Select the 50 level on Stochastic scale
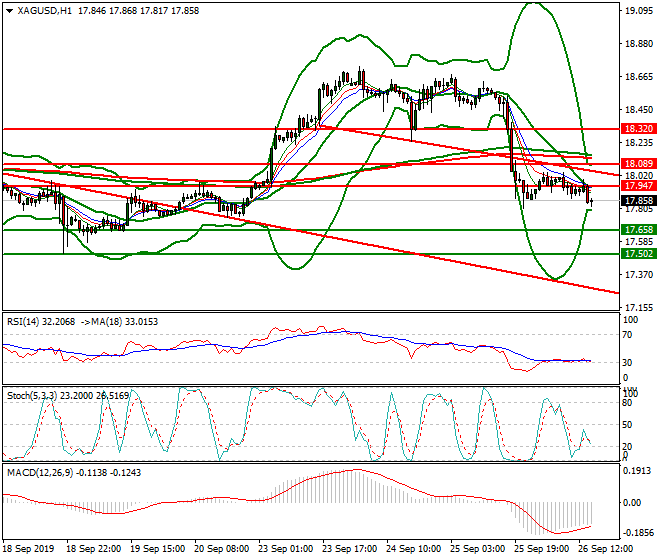Screen dimensions: 660x560 pyautogui.click(x=627, y=425)
